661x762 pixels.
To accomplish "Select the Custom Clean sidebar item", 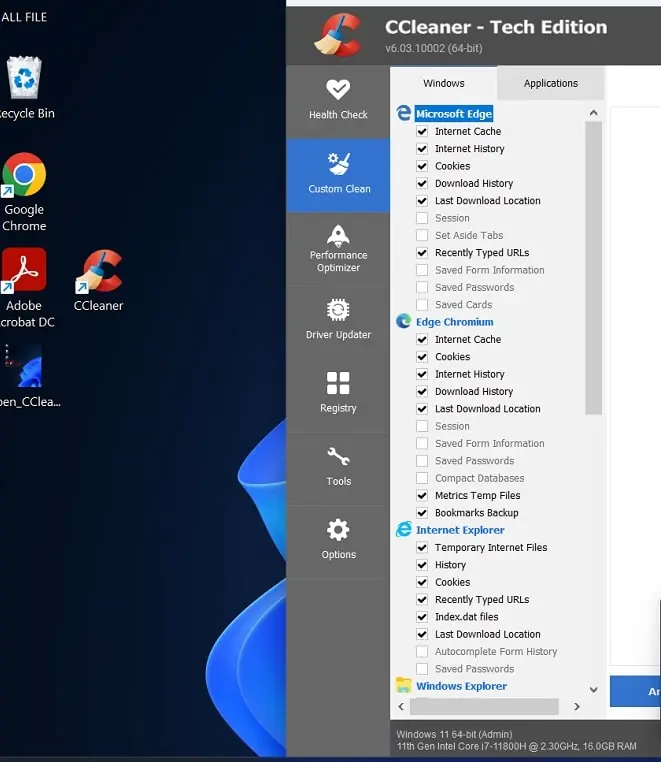I will pos(338,175).
